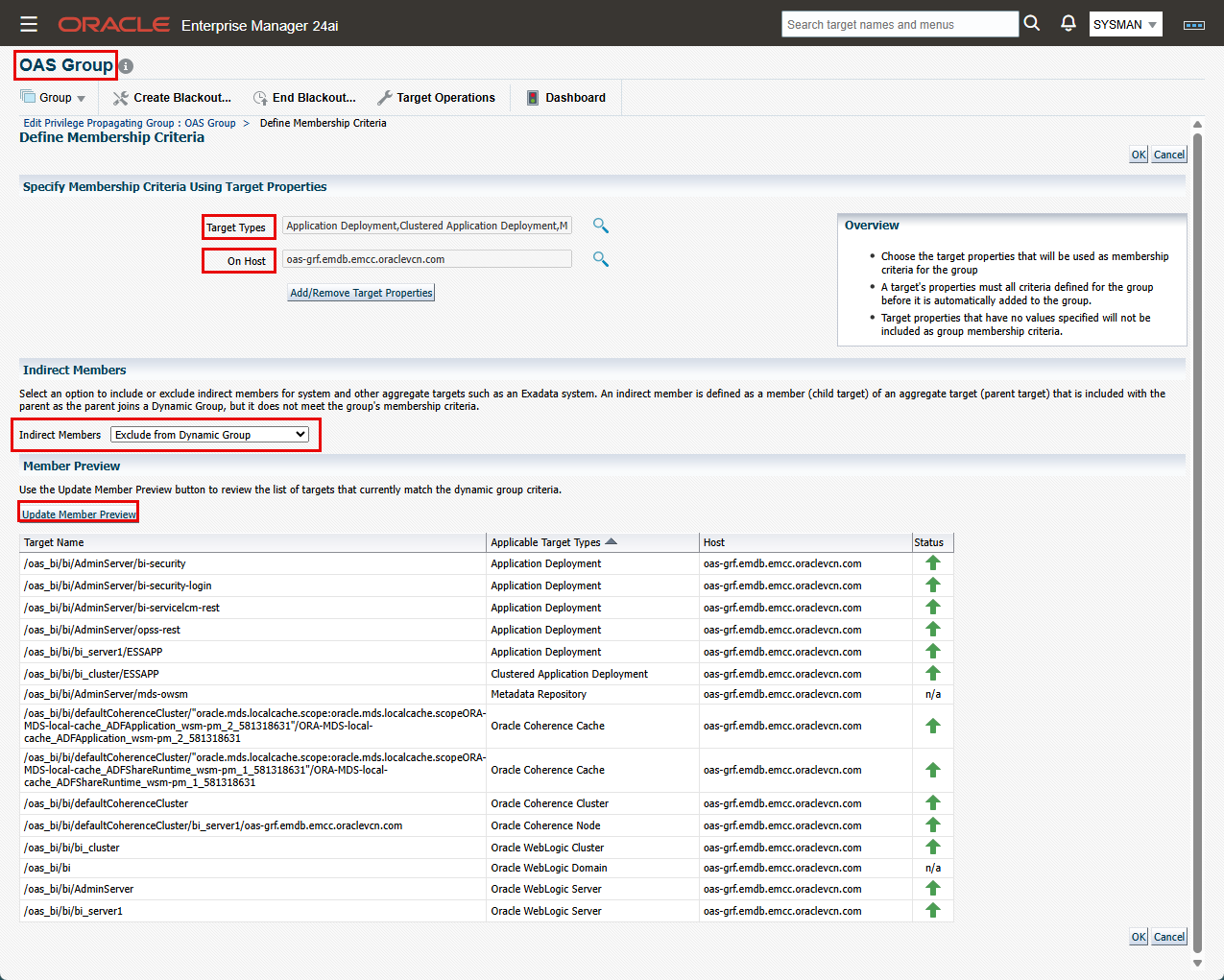Click Update Member Preview button
This screenshot has height=980, width=1224.
pyautogui.click(x=79, y=514)
